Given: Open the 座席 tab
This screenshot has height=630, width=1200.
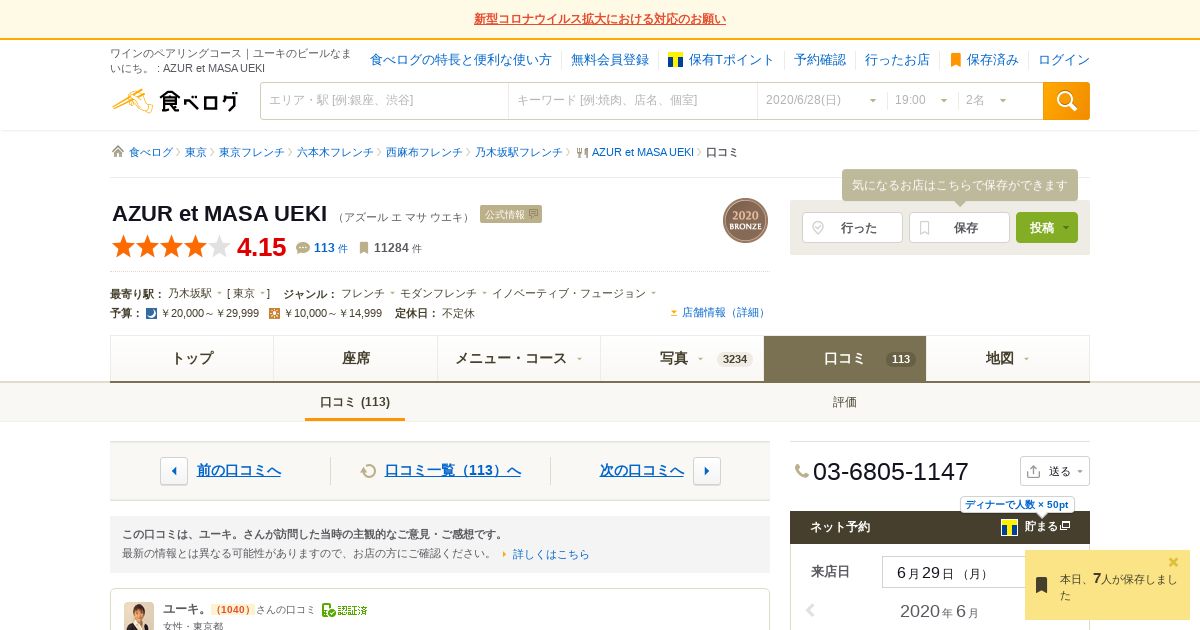Looking at the screenshot, I should point(356,358).
